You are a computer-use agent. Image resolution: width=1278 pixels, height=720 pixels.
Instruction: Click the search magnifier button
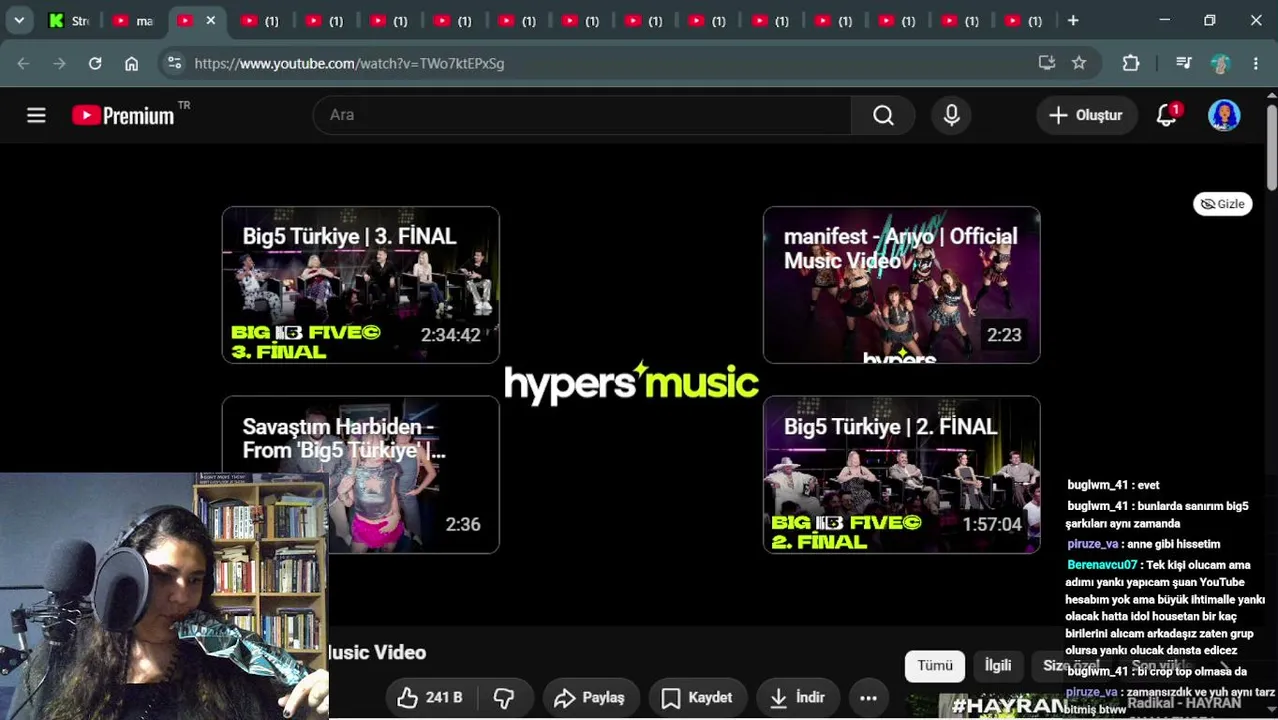pyautogui.click(x=883, y=115)
